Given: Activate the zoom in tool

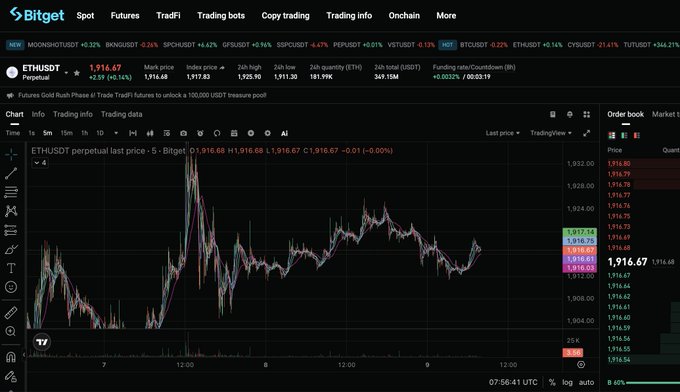Looking at the screenshot, I should [11, 332].
